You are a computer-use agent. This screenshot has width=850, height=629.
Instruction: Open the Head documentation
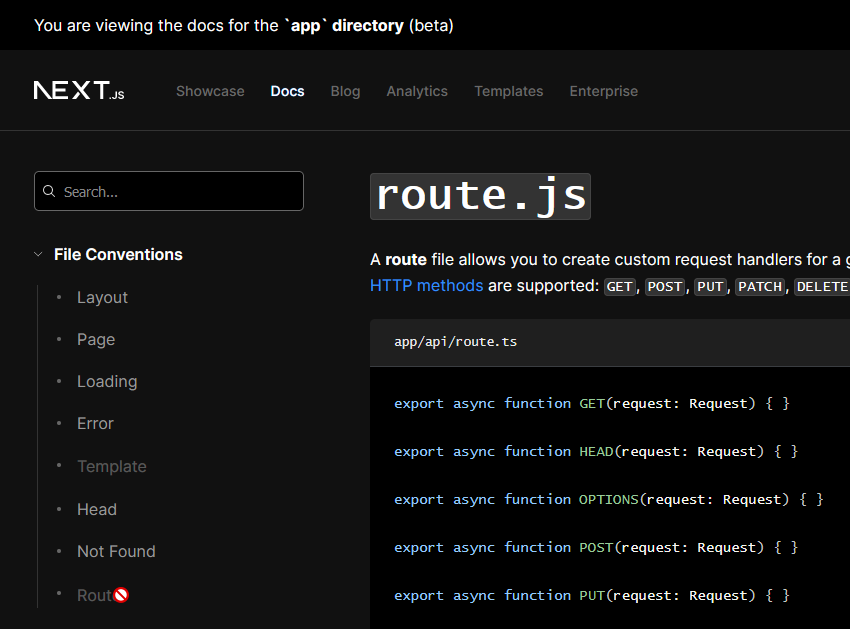coord(96,509)
